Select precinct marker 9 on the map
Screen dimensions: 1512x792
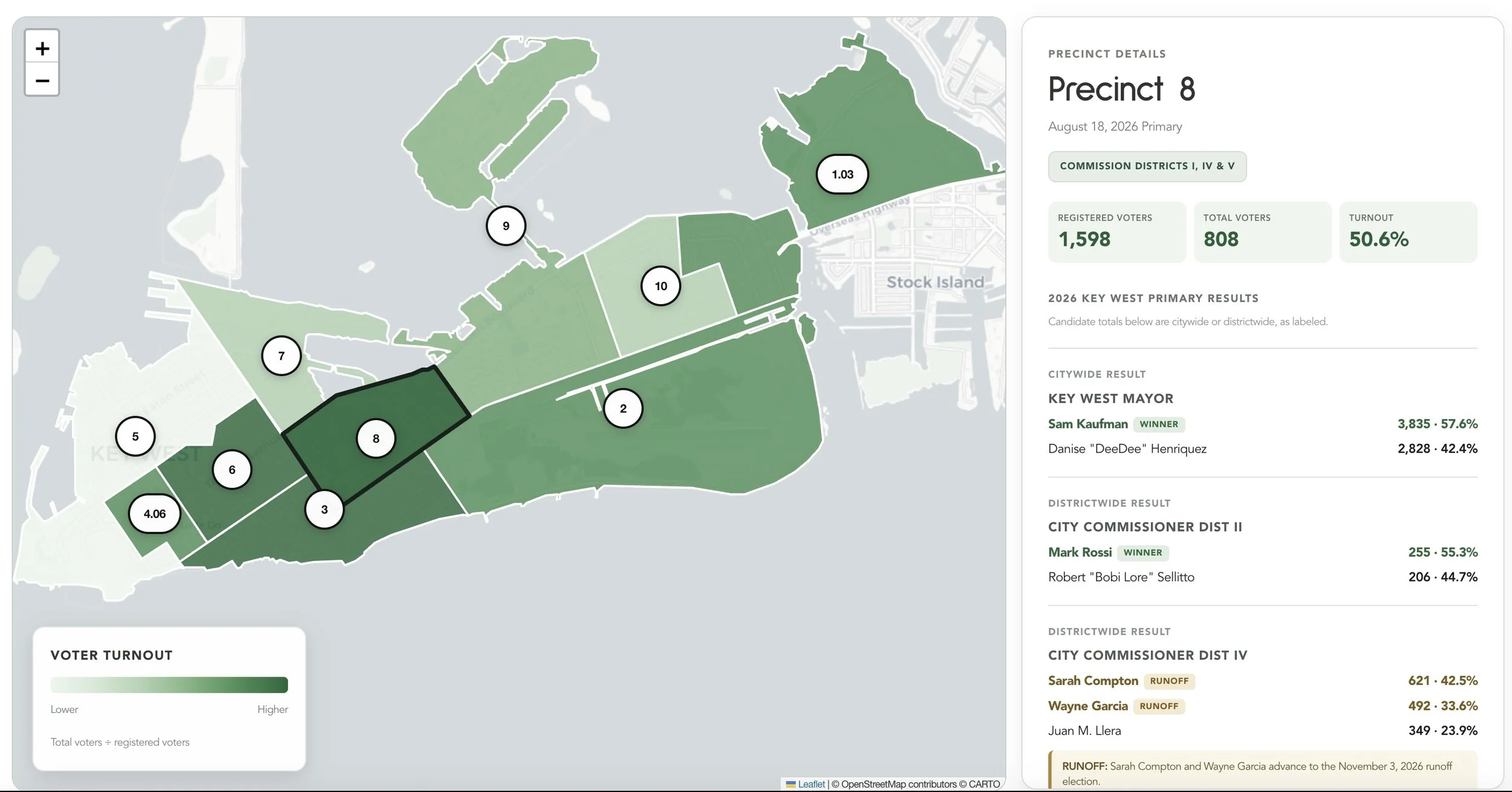[506, 226]
